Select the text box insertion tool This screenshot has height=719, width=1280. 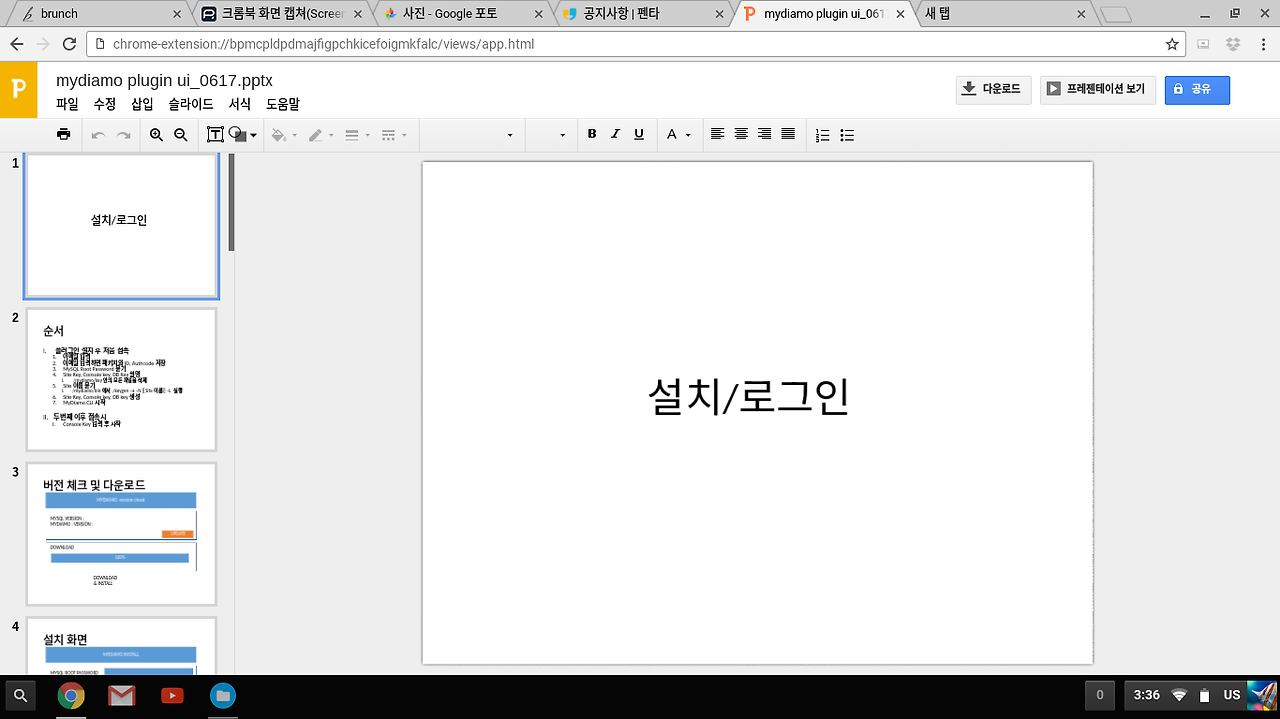(214, 134)
